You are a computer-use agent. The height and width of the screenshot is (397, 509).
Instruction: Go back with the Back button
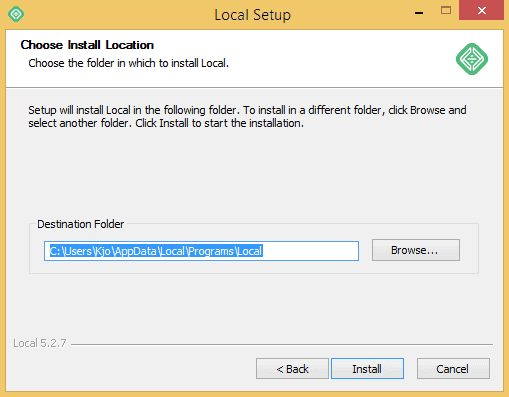pos(292,368)
